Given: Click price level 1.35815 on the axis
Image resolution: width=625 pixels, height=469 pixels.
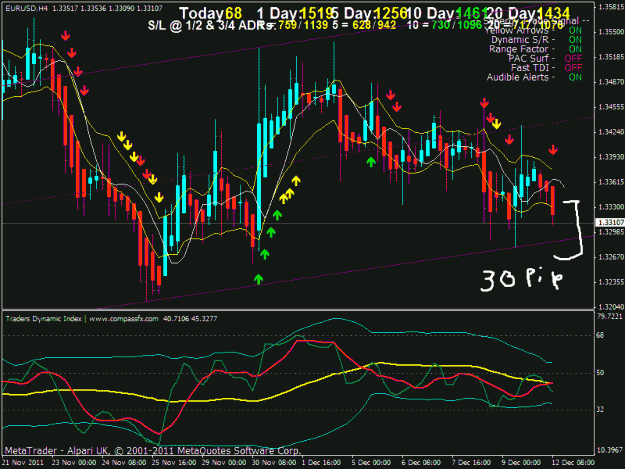Looking at the screenshot, I should point(611,7).
